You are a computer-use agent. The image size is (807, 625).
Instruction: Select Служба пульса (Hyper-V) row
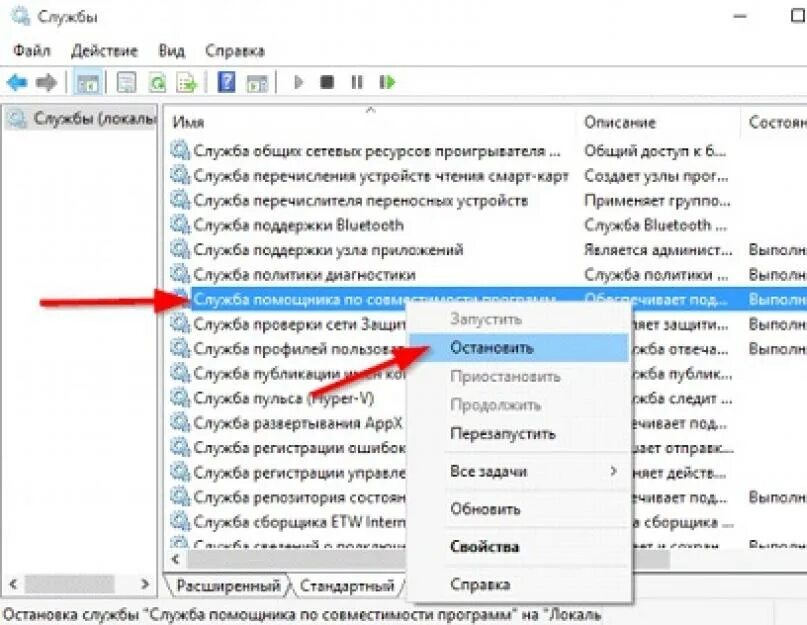tap(284, 398)
